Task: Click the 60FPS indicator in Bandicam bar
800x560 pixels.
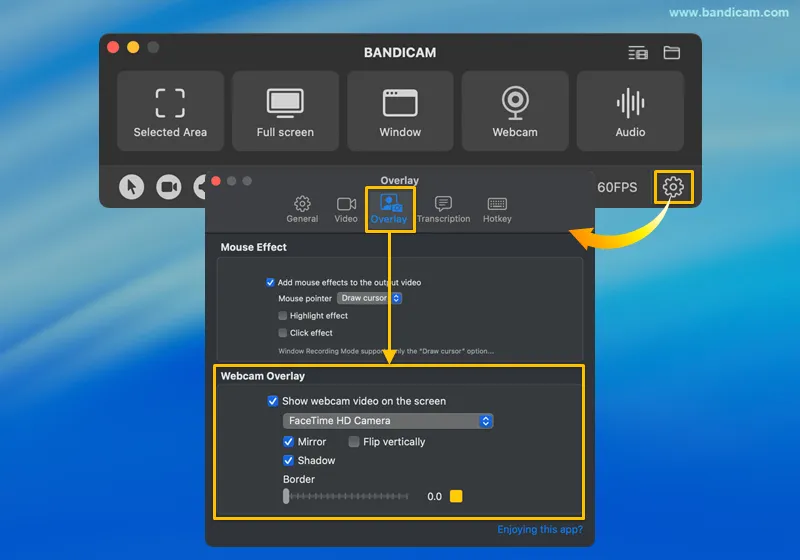Action: pyautogui.click(x=617, y=188)
